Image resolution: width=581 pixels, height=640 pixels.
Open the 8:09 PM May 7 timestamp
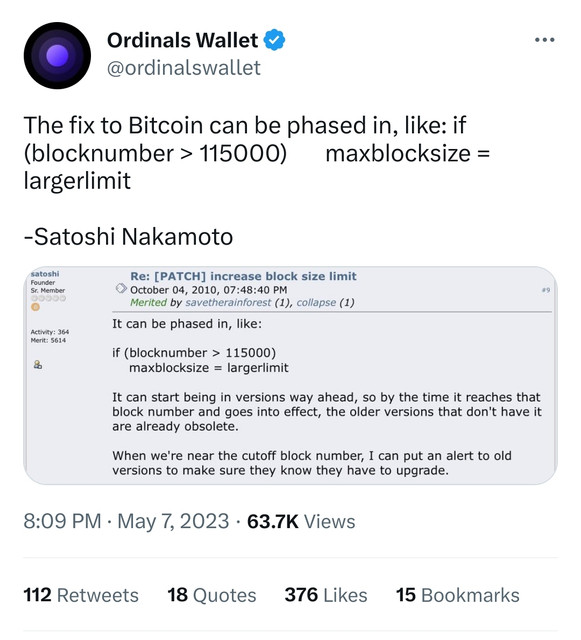126,521
